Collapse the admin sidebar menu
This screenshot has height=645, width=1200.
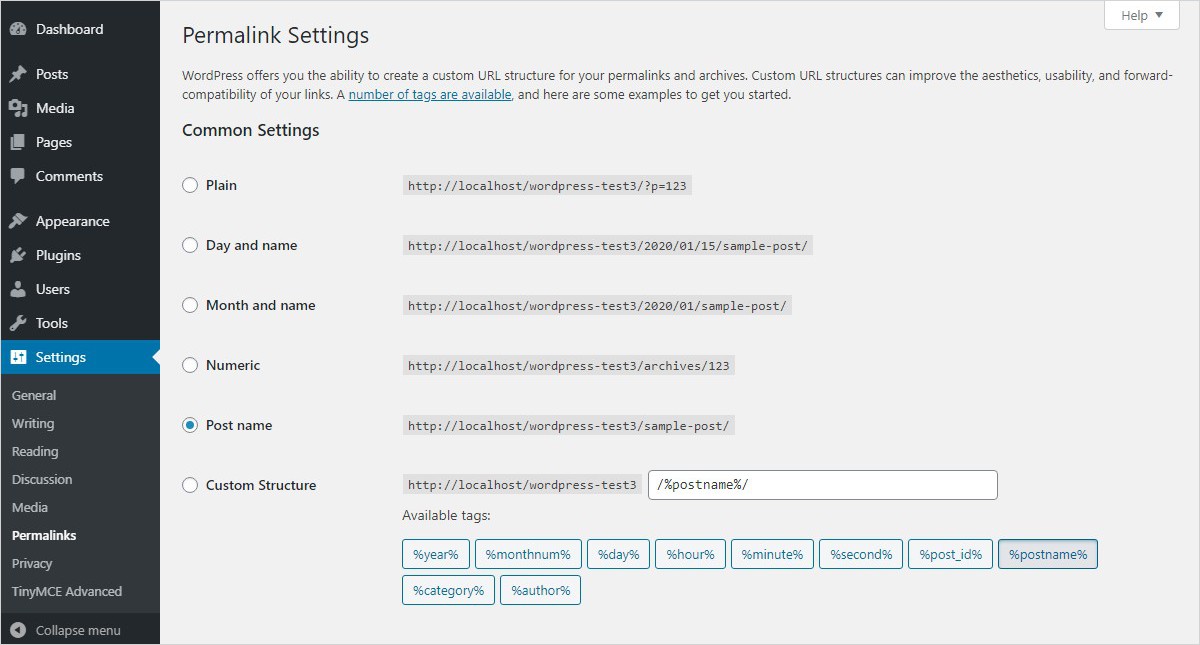click(66, 630)
